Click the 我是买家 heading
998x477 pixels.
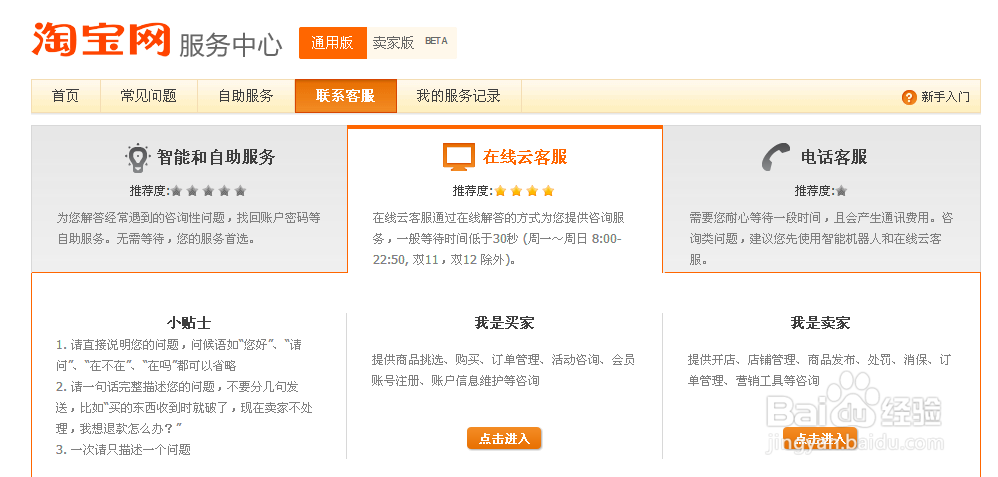click(x=504, y=323)
